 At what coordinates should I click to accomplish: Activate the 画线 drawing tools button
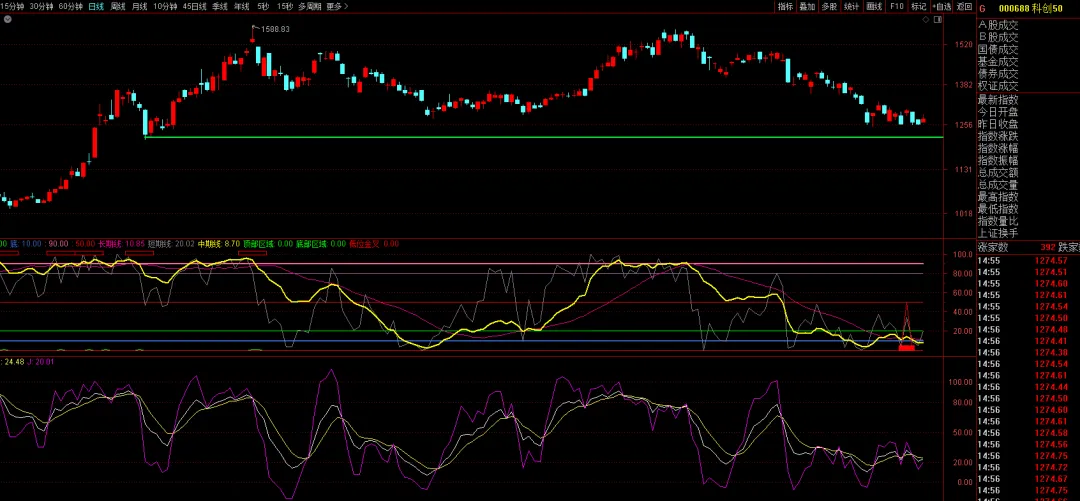point(874,6)
